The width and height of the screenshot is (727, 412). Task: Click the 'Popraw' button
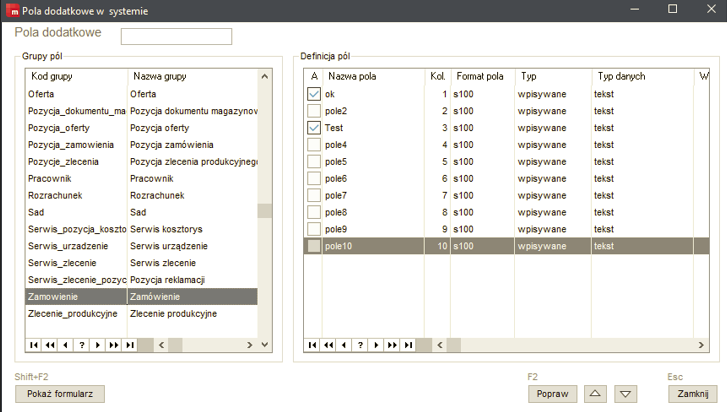554,394
